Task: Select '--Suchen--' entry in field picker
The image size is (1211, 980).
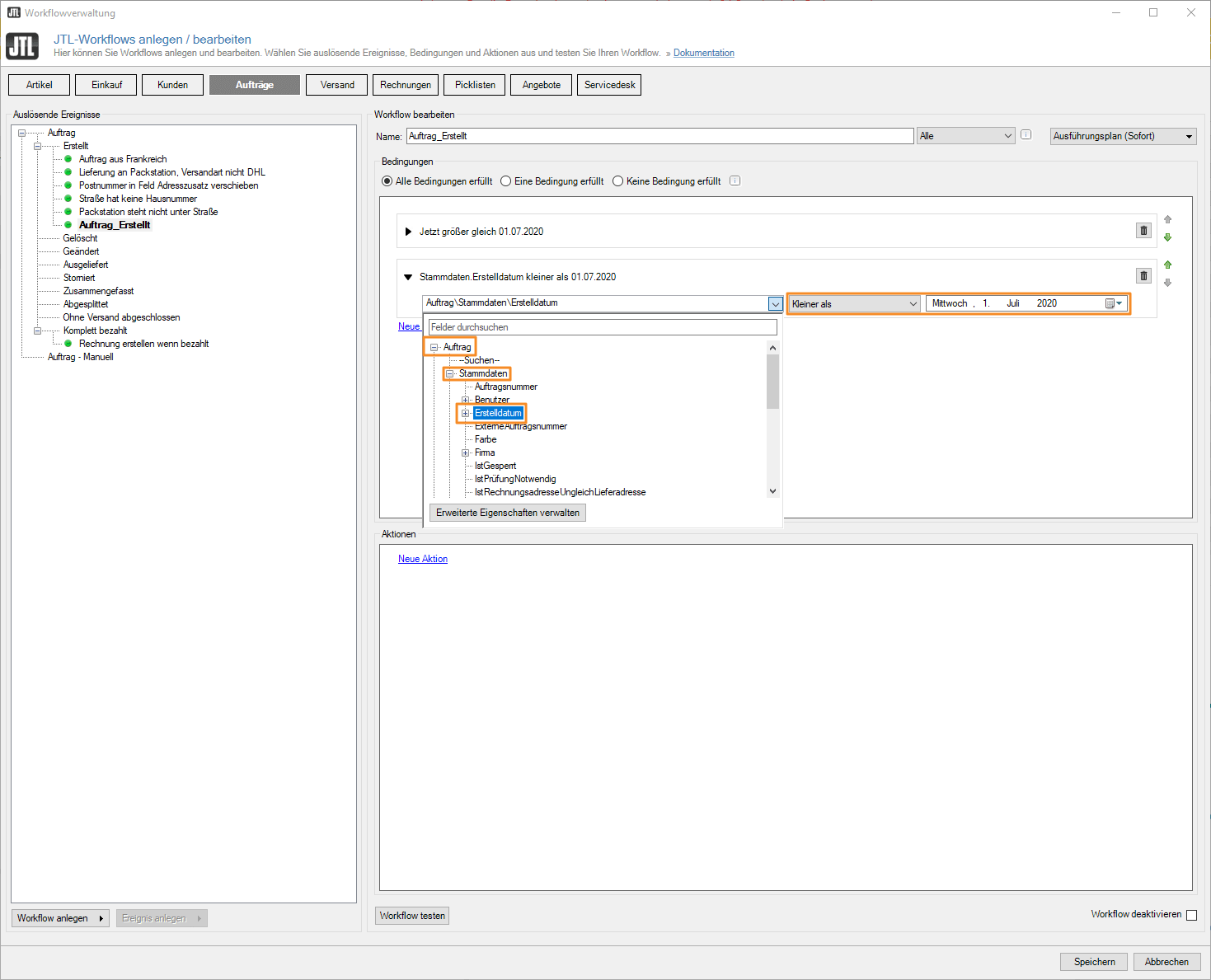Action: pyautogui.click(x=479, y=360)
